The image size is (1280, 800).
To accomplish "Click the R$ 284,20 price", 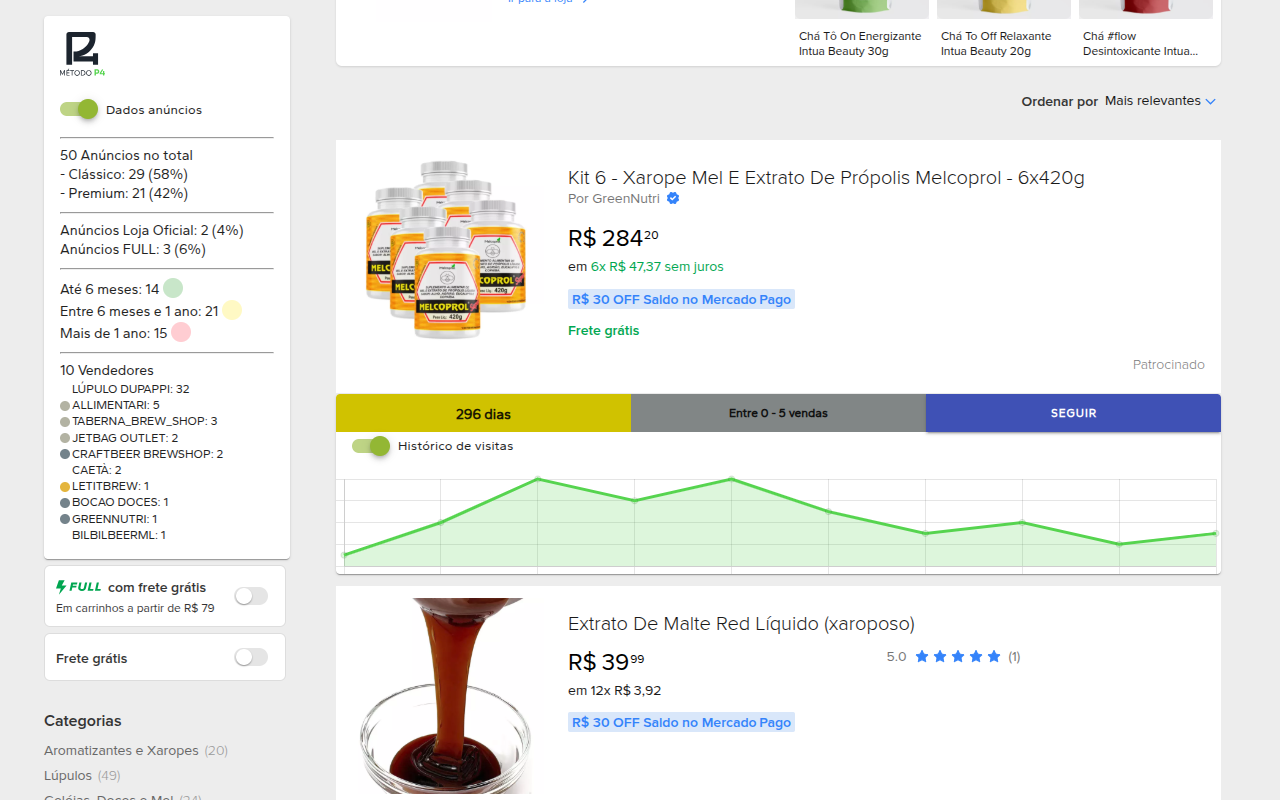I will [613, 238].
